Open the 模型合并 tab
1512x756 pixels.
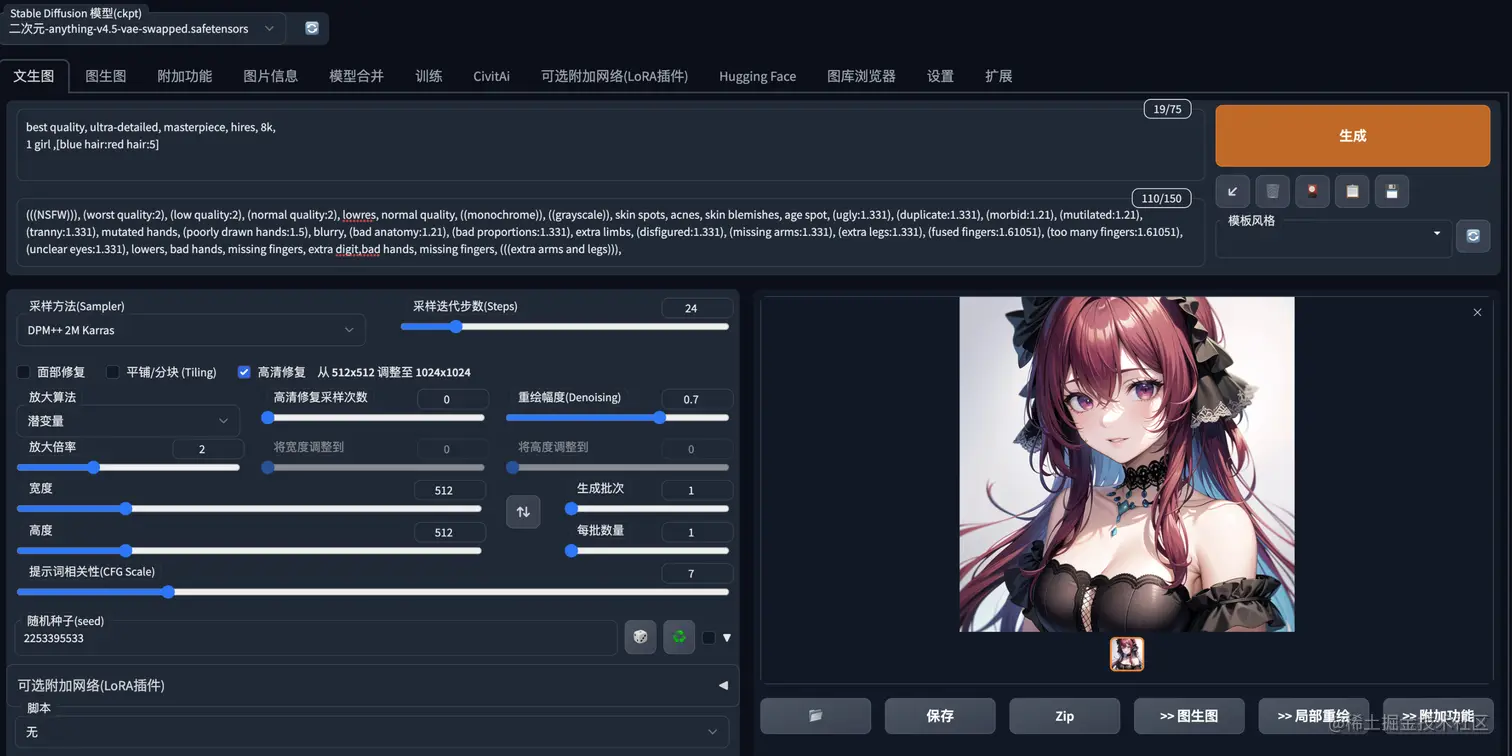[356, 76]
